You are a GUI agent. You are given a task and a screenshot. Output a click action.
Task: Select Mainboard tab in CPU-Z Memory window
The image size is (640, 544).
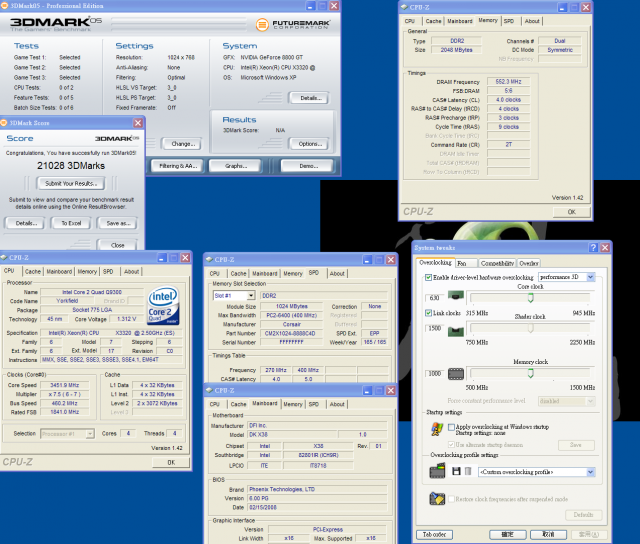tap(460, 21)
